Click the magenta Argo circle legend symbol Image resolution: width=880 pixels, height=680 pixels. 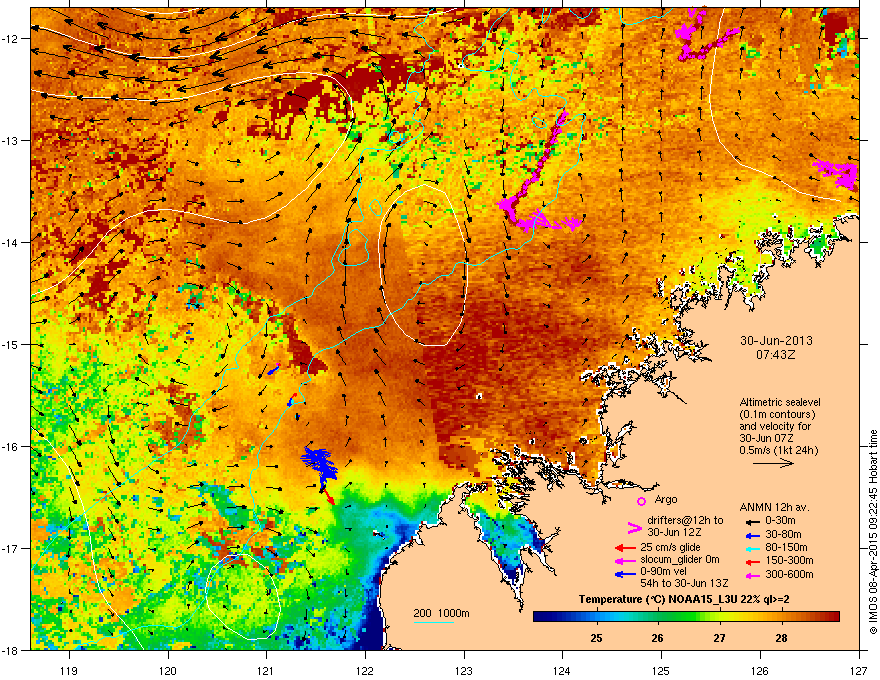pos(641,501)
